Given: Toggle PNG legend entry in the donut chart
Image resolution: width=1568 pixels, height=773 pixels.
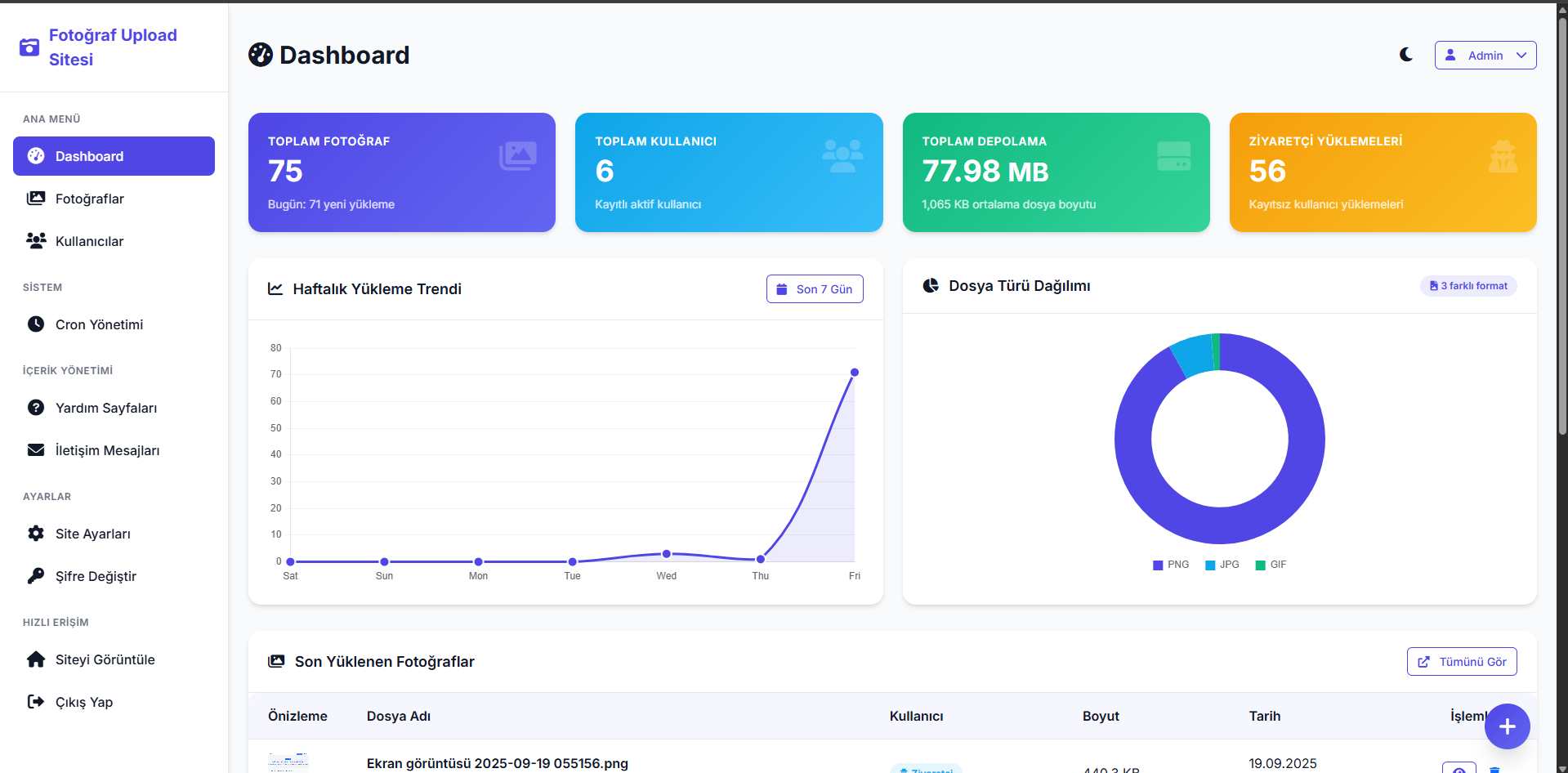Looking at the screenshot, I should [1170, 565].
